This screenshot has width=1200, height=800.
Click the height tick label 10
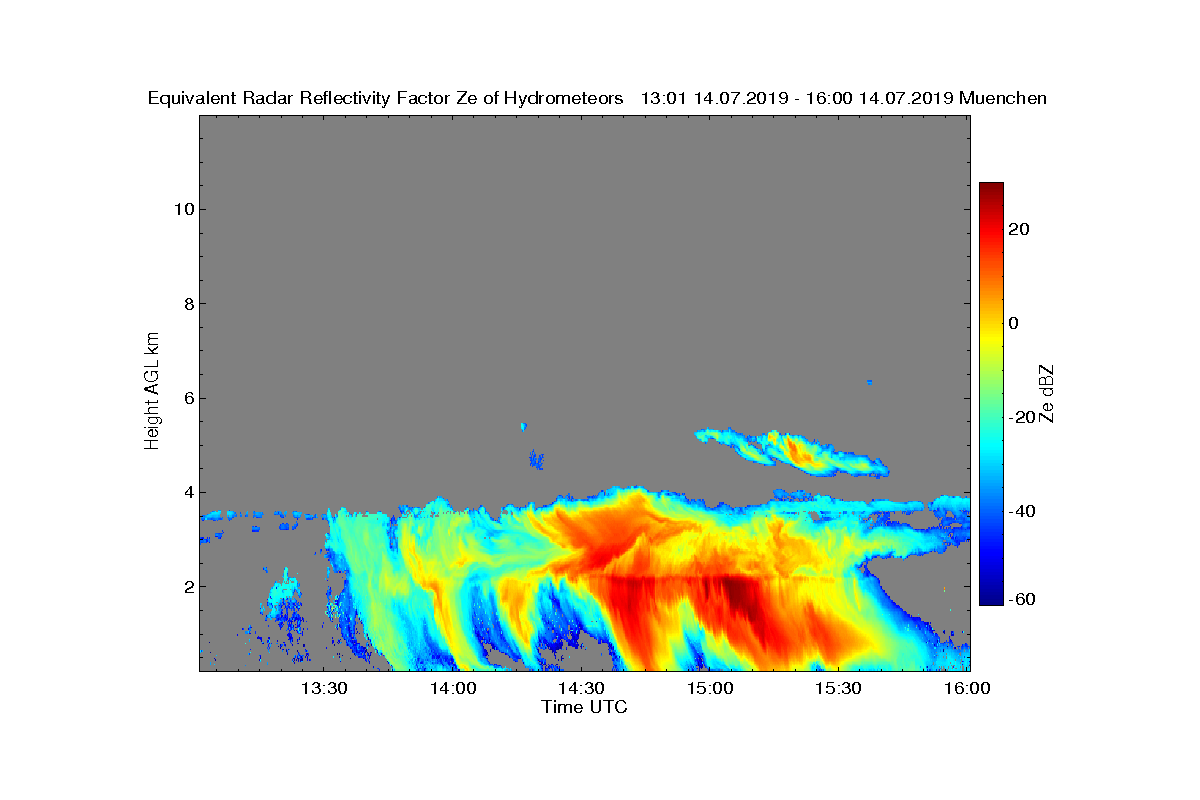coord(182,209)
